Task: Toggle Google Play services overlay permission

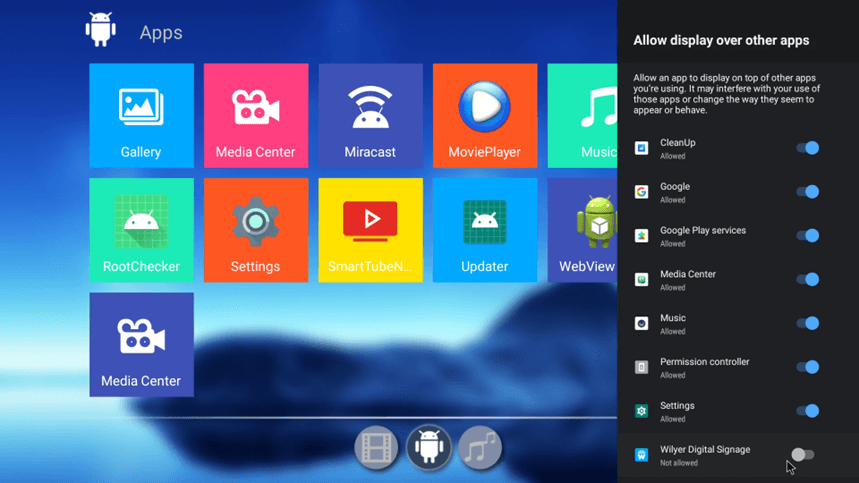Action: pos(808,235)
